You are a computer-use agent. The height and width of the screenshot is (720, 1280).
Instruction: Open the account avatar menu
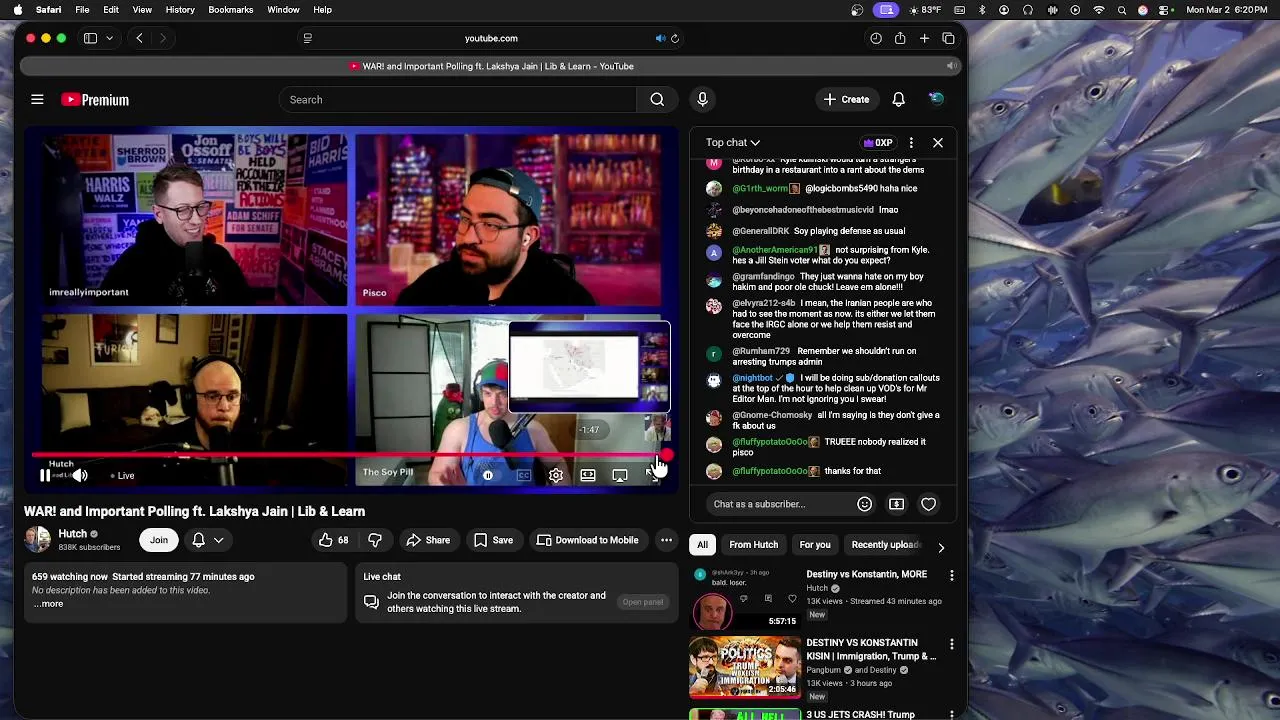(x=936, y=99)
